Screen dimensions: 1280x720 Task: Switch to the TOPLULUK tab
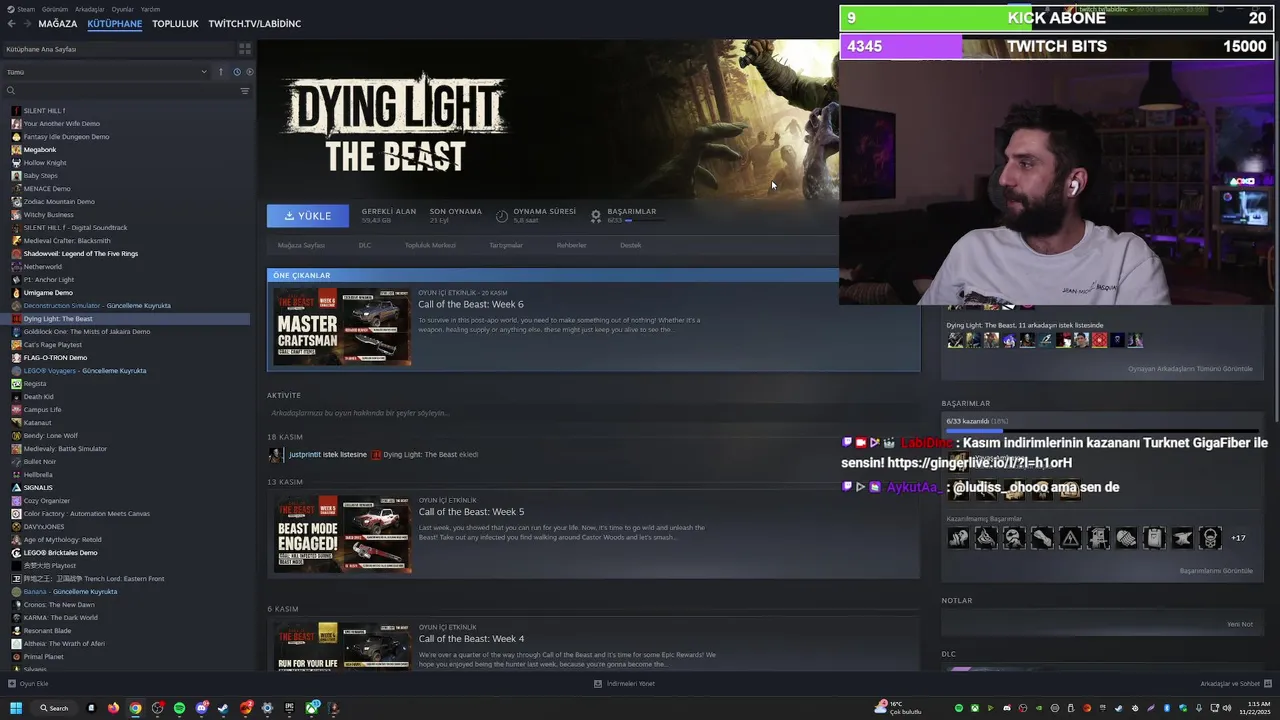175,23
